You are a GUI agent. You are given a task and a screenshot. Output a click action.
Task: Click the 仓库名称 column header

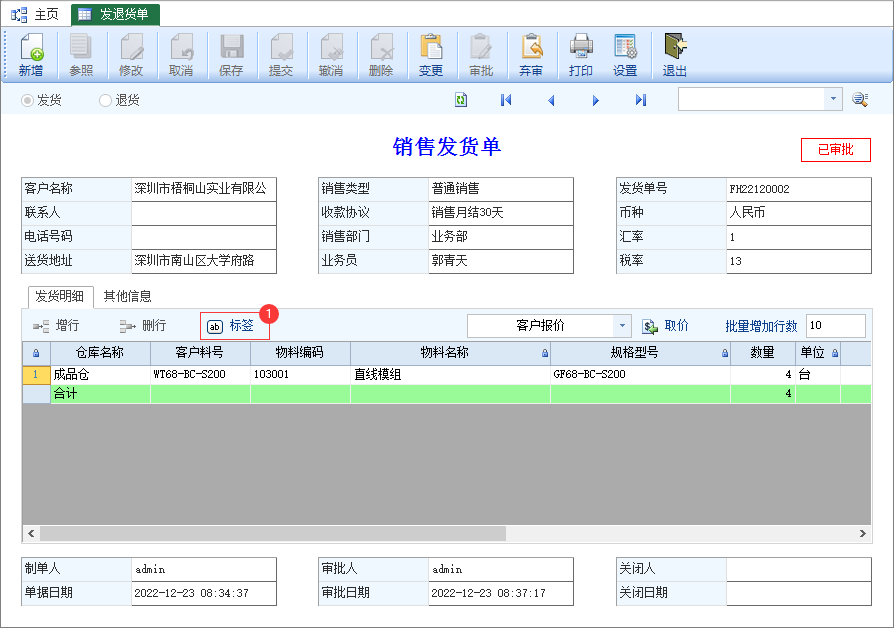coord(100,353)
